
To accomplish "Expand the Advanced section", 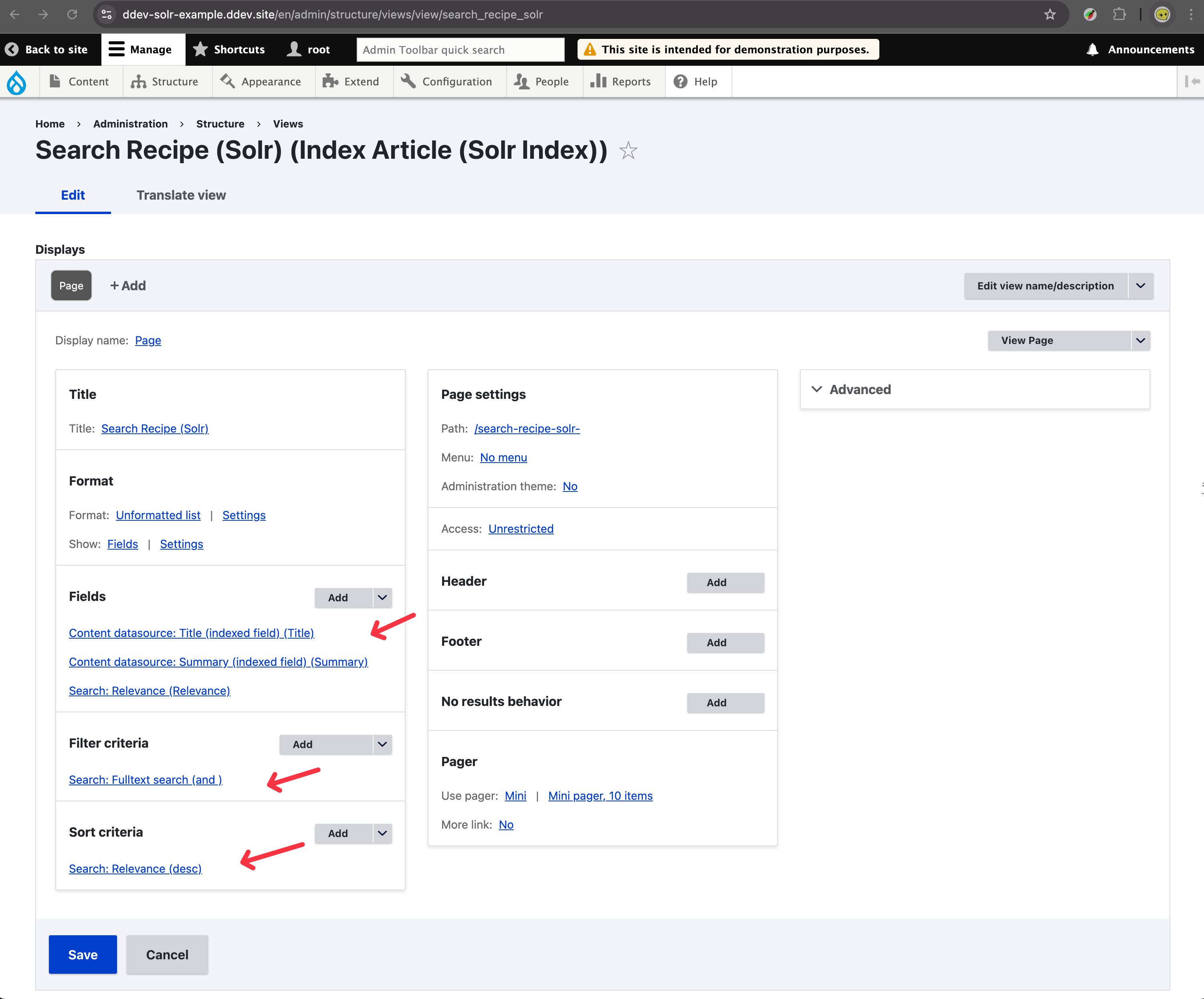I will 860,389.
